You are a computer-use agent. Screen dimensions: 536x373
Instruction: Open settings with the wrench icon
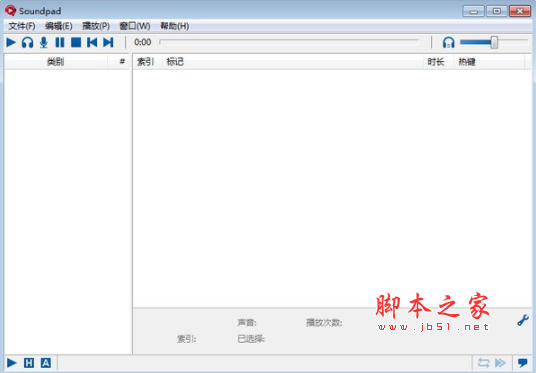[x=523, y=320]
